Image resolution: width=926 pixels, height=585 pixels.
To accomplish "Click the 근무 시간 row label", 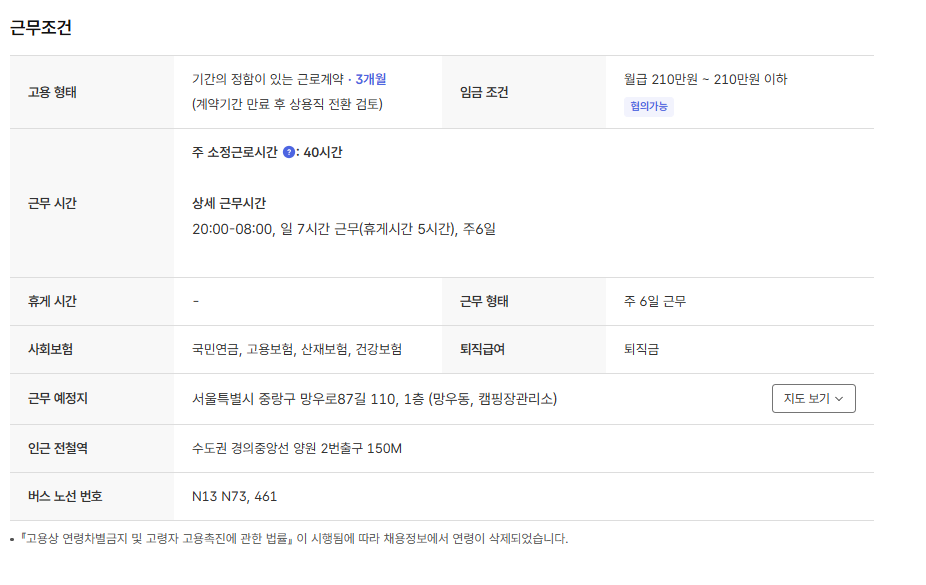I will tap(52, 203).
